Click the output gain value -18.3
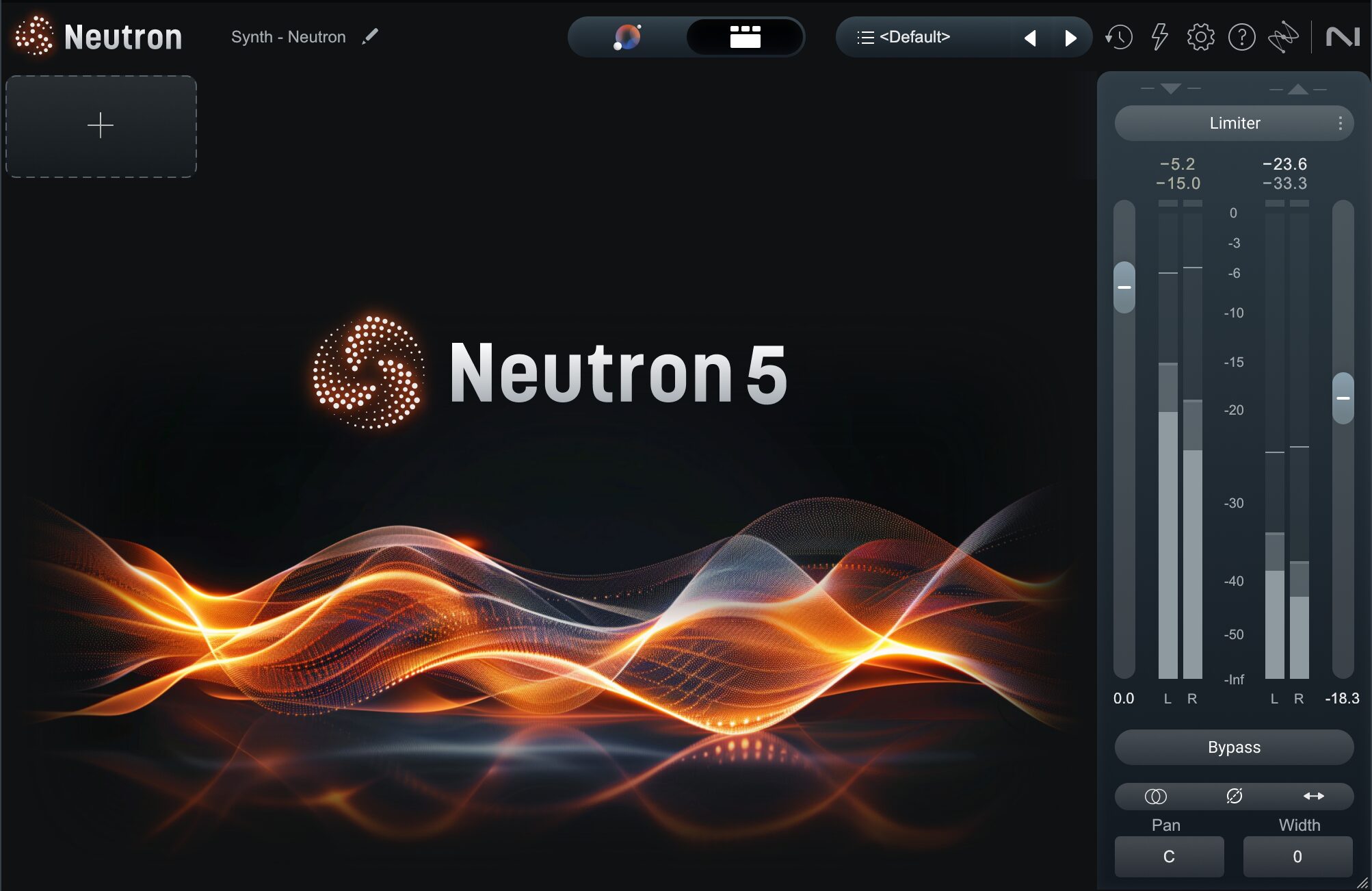This screenshot has width=1372, height=891. coord(1342,699)
